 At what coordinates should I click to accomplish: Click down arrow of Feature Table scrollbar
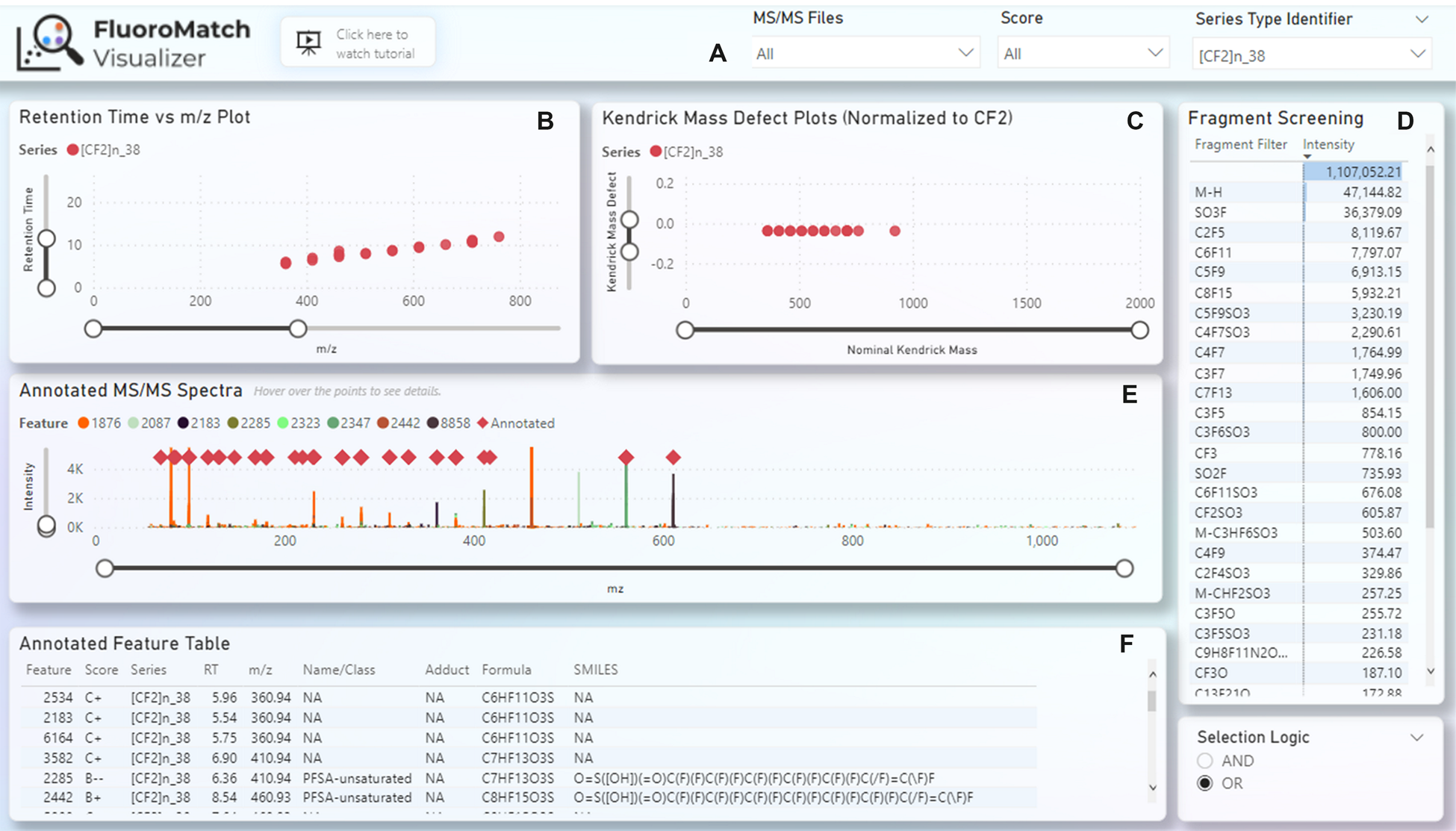(x=1152, y=788)
